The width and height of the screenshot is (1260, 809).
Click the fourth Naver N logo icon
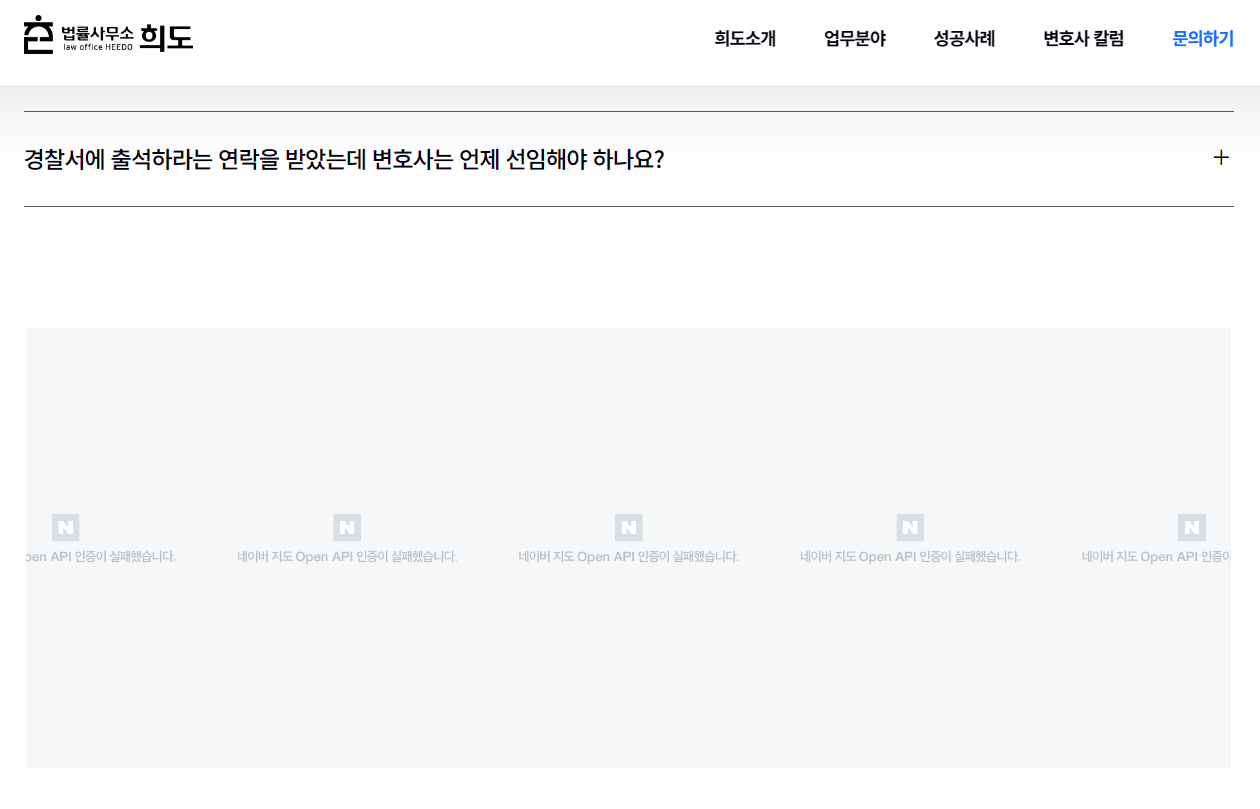click(910, 527)
